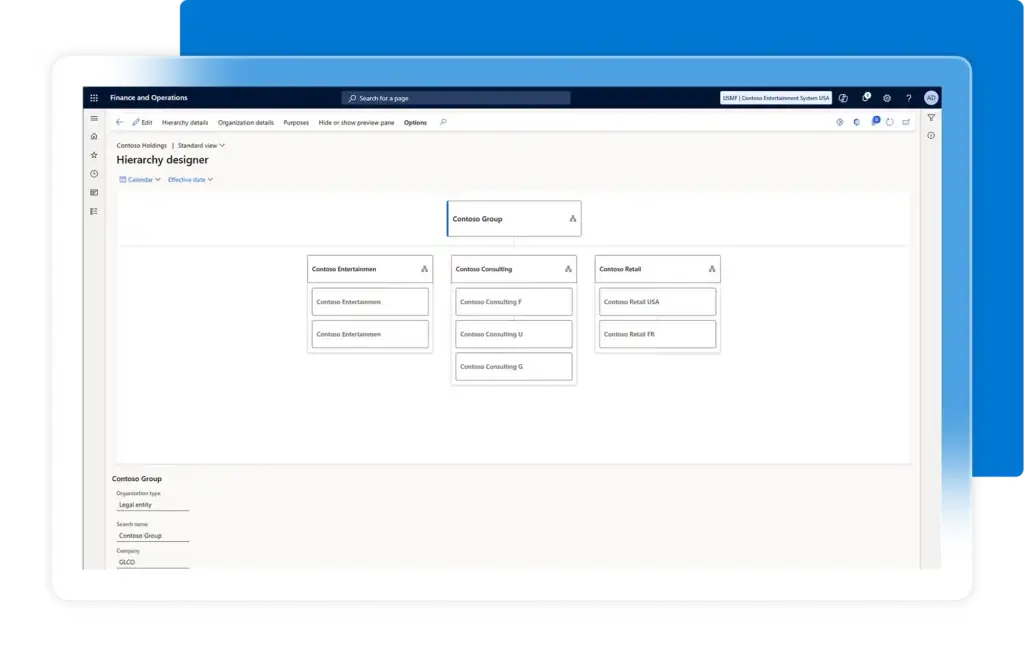
Task: Select the Contoso Retail USA node
Action: pos(658,302)
